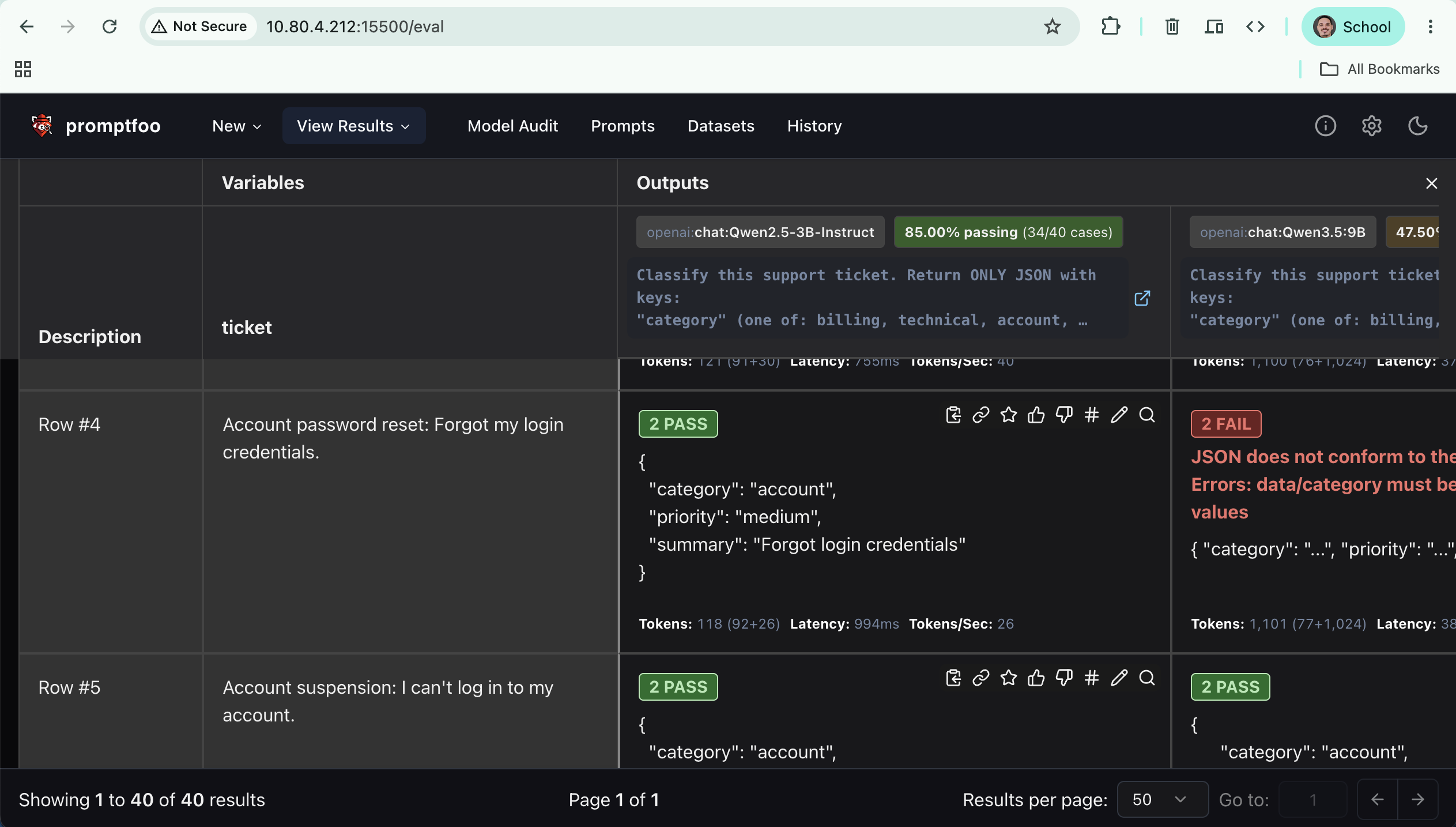This screenshot has height=827, width=1456.
Task: Click 'Account password reset' ticket text
Action: coord(394,438)
